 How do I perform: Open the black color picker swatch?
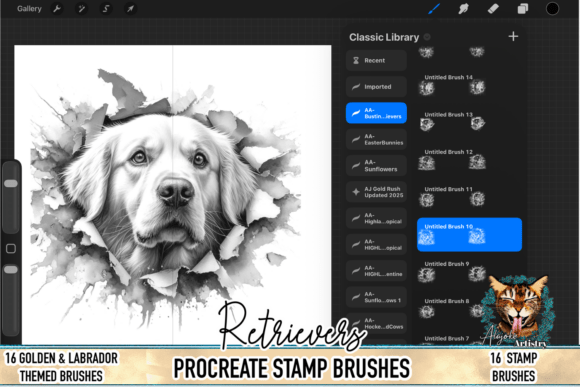click(552, 9)
